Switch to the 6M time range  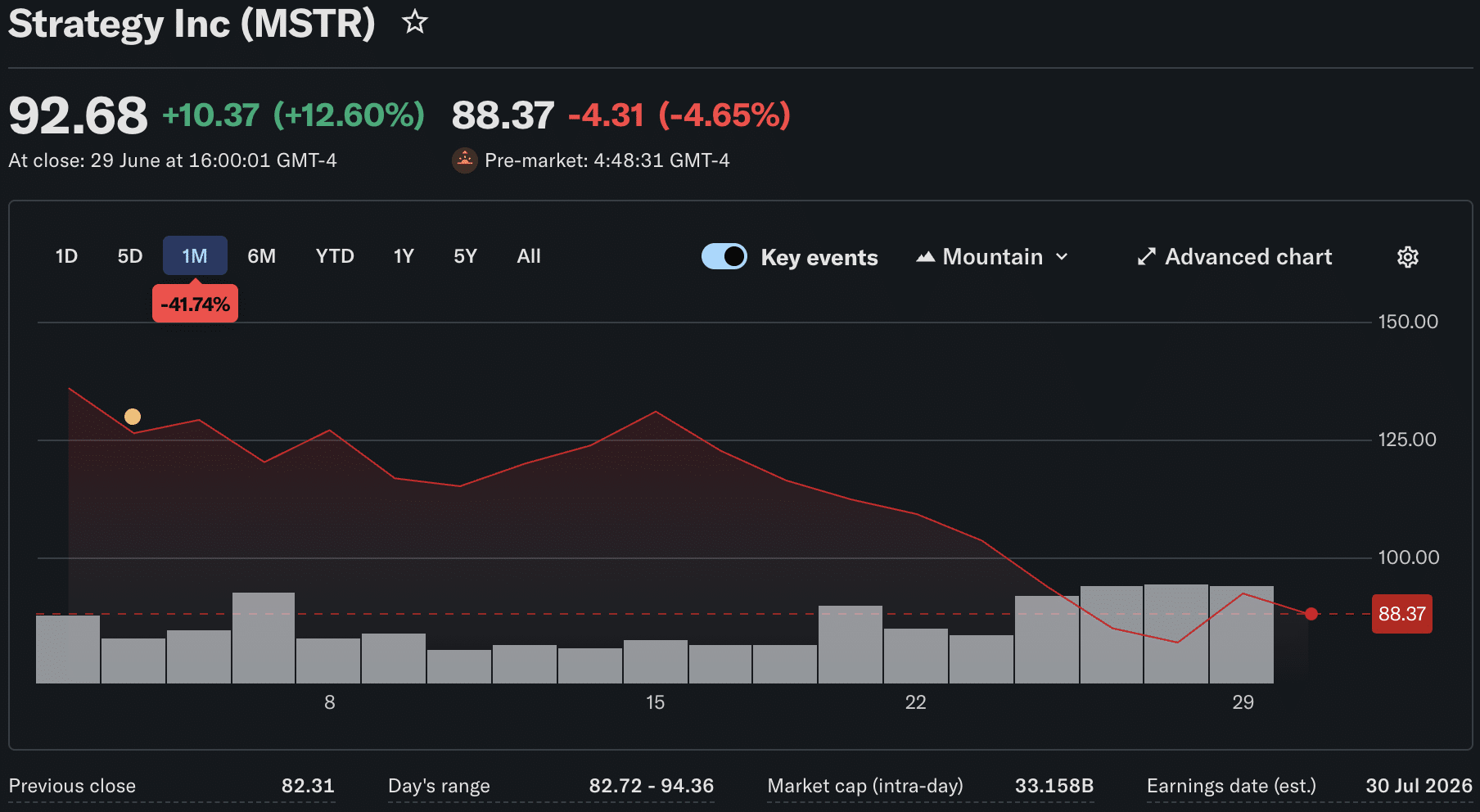(x=262, y=256)
